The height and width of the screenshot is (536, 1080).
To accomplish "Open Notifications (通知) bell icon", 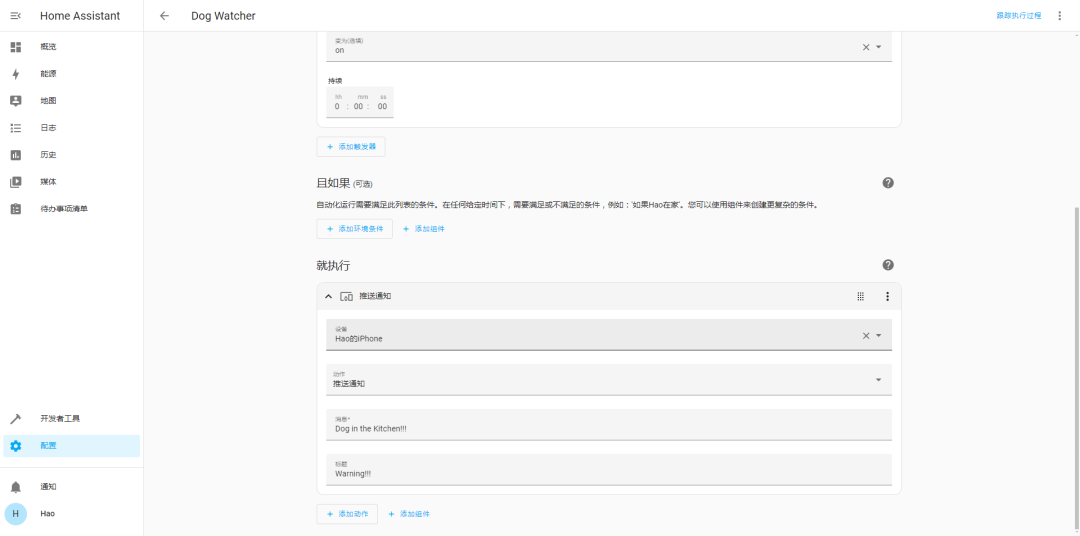I will tap(16, 487).
